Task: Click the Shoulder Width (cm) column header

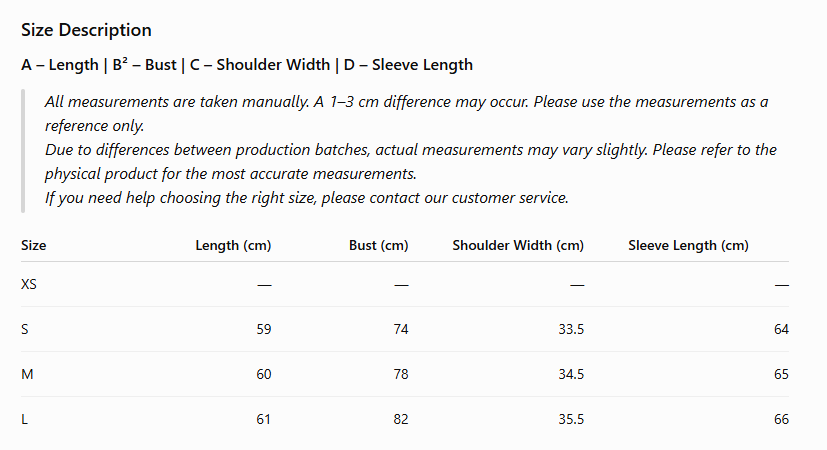Action: pyautogui.click(x=518, y=245)
